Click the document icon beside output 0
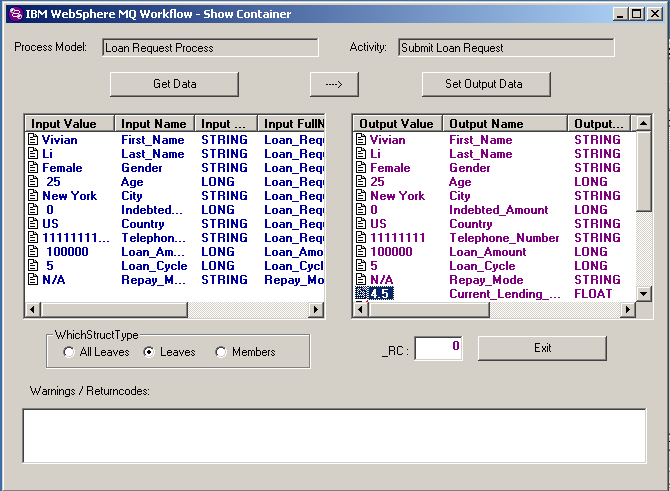The width and height of the screenshot is (670, 491). coord(361,209)
